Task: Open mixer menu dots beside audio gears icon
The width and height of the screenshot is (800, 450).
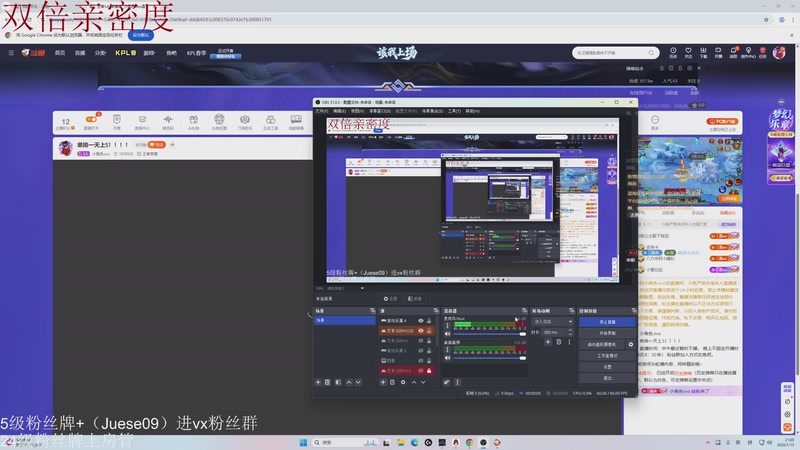Action: pyautogui.click(x=457, y=382)
